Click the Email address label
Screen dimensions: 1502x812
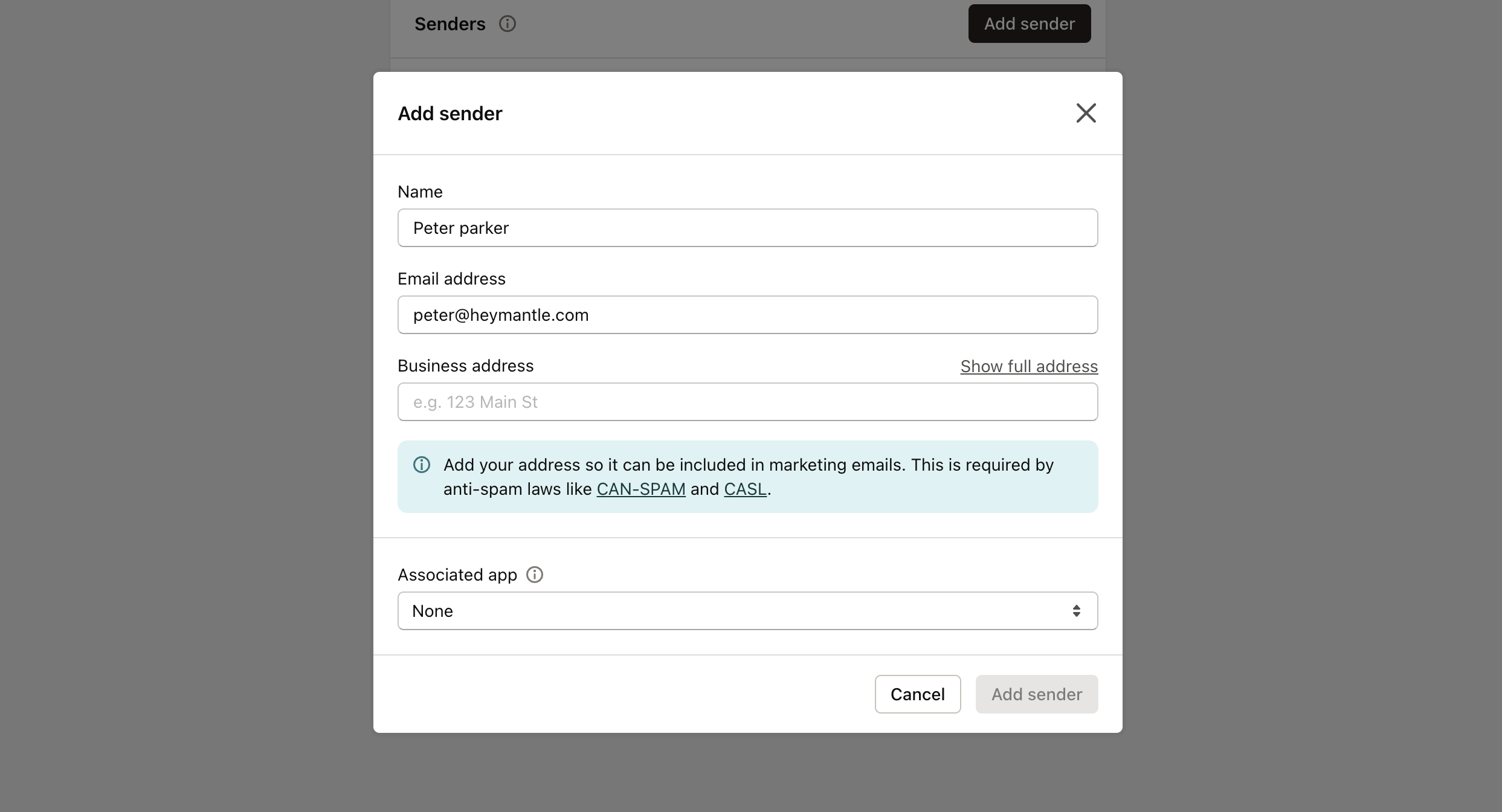pyautogui.click(x=451, y=279)
